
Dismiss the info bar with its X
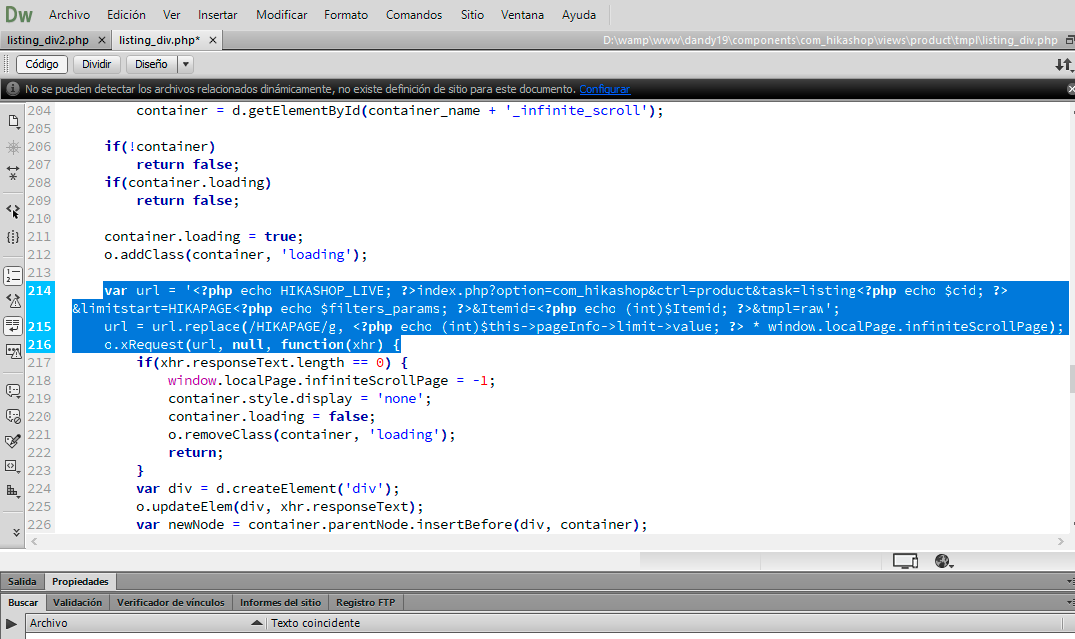(1071, 89)
